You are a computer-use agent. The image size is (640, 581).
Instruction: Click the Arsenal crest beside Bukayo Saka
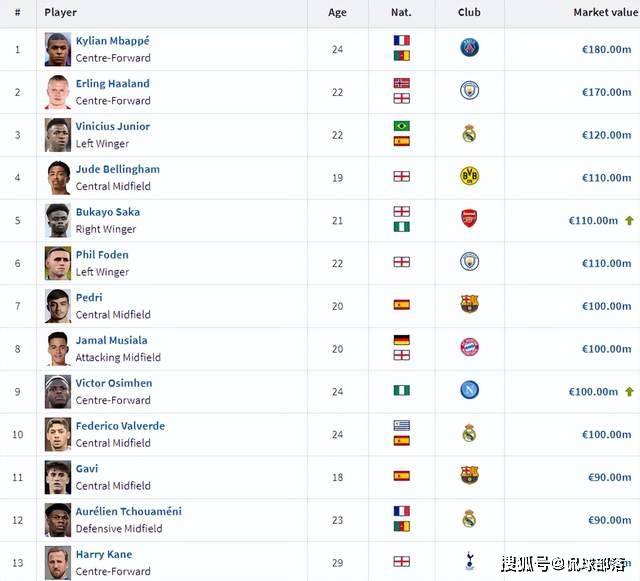[x=469, y=219]
